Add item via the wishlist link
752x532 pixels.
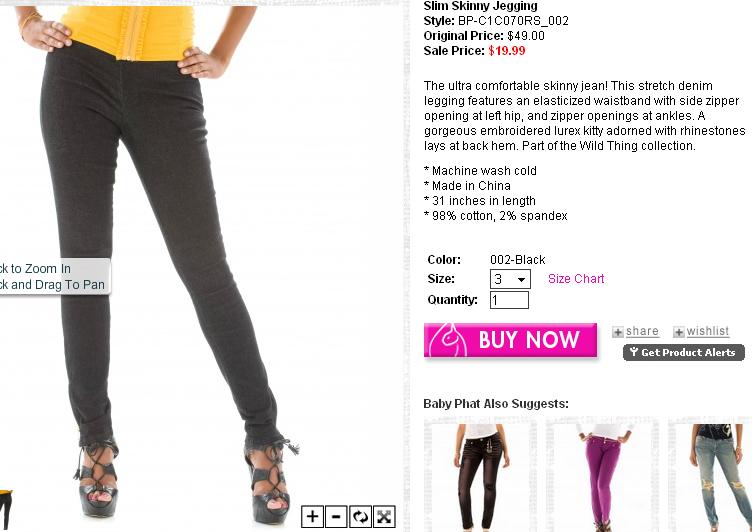tap(707, 331)
